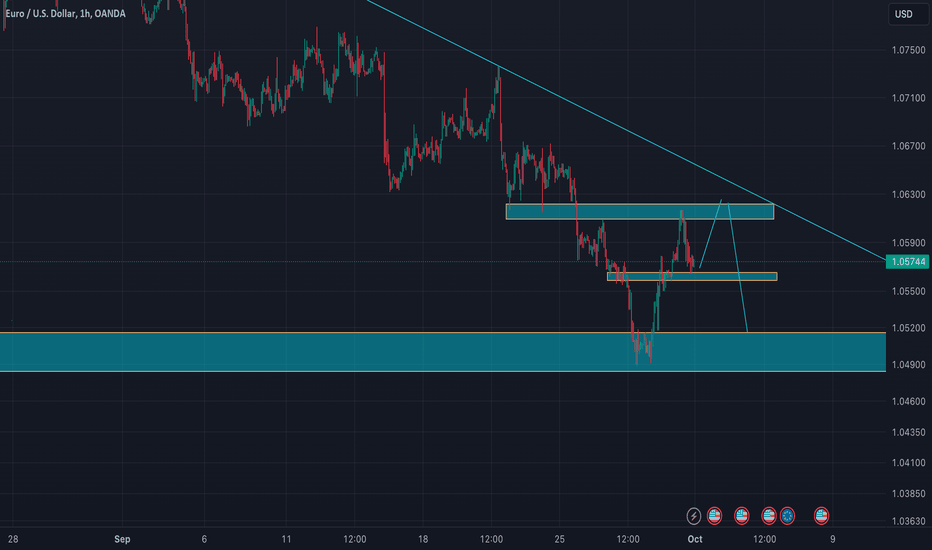Click the 1.07500 price axis label

click(x=908, y=50)
